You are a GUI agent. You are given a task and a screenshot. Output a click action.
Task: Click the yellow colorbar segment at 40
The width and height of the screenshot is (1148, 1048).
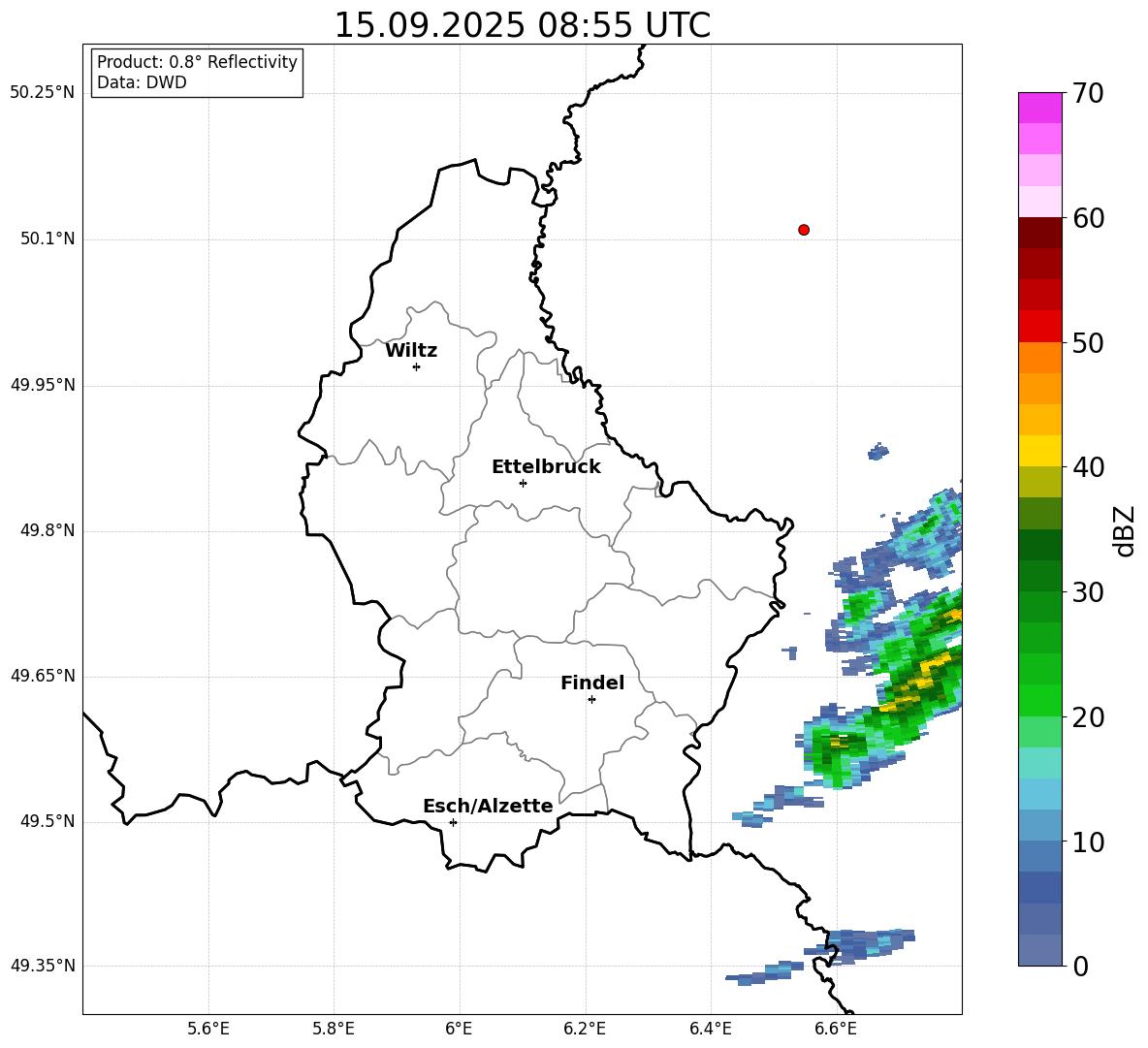(x=1039, y=451)
